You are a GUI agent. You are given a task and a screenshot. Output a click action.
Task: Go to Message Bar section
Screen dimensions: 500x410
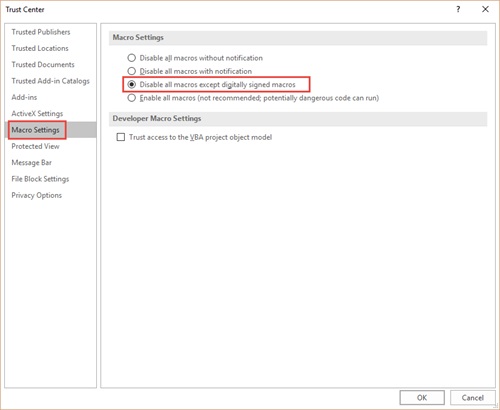(x=31, y=163)
